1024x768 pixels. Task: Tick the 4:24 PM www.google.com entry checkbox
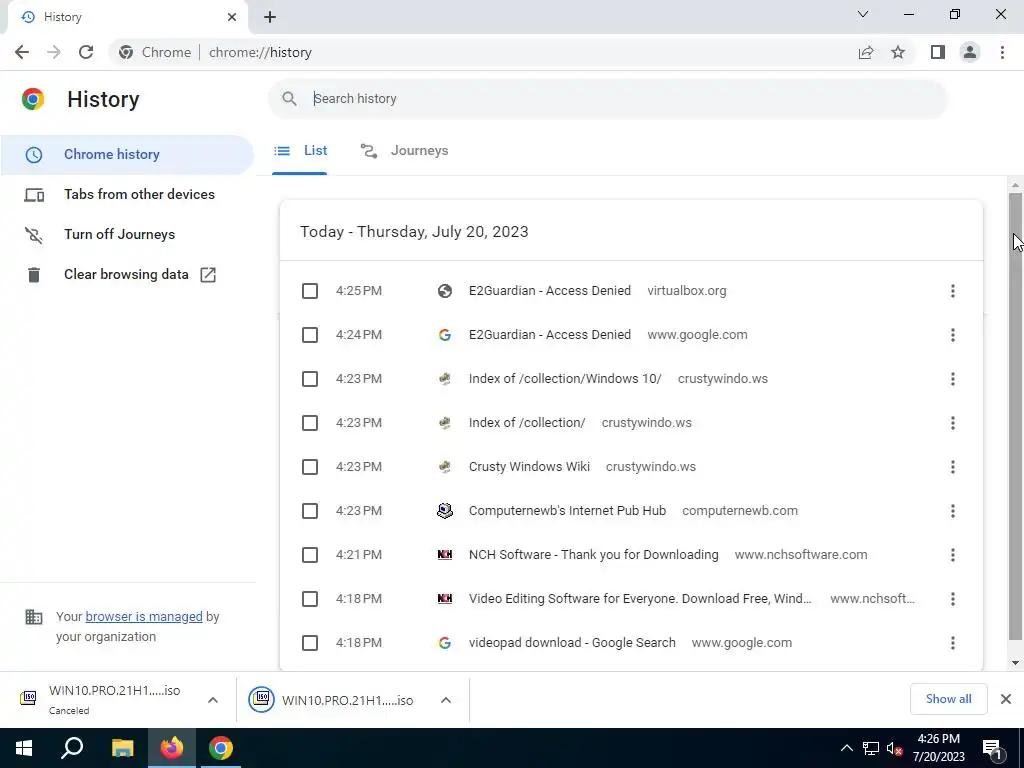coord(310,335)
